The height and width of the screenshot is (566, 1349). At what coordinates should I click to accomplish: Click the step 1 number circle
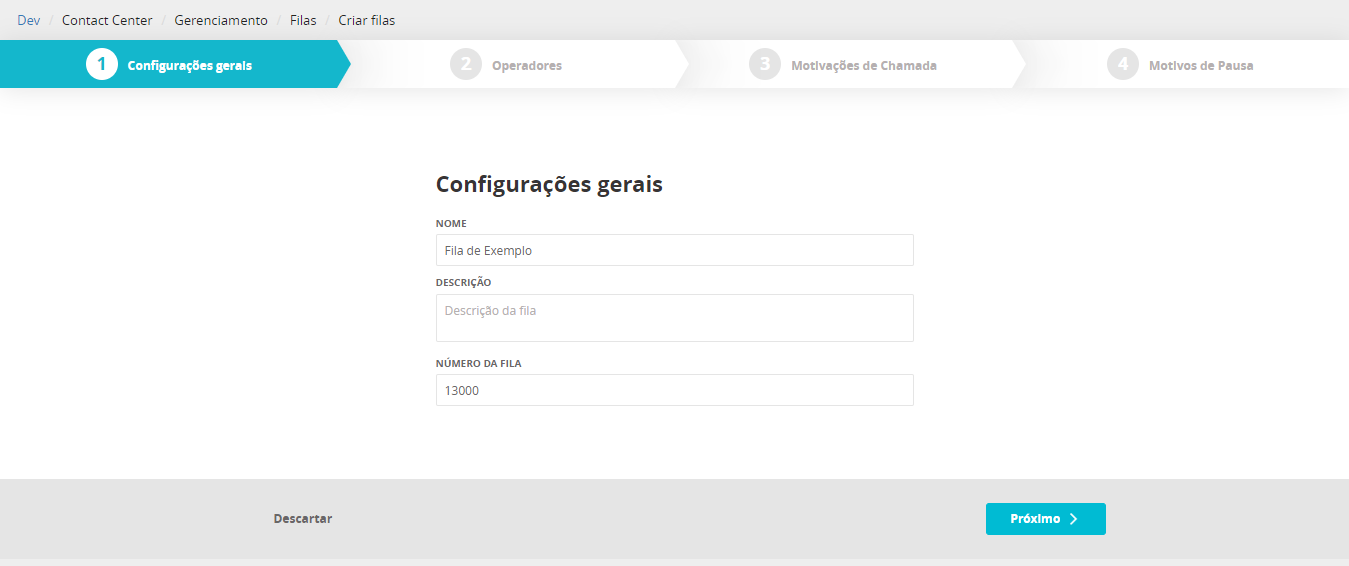102,65
